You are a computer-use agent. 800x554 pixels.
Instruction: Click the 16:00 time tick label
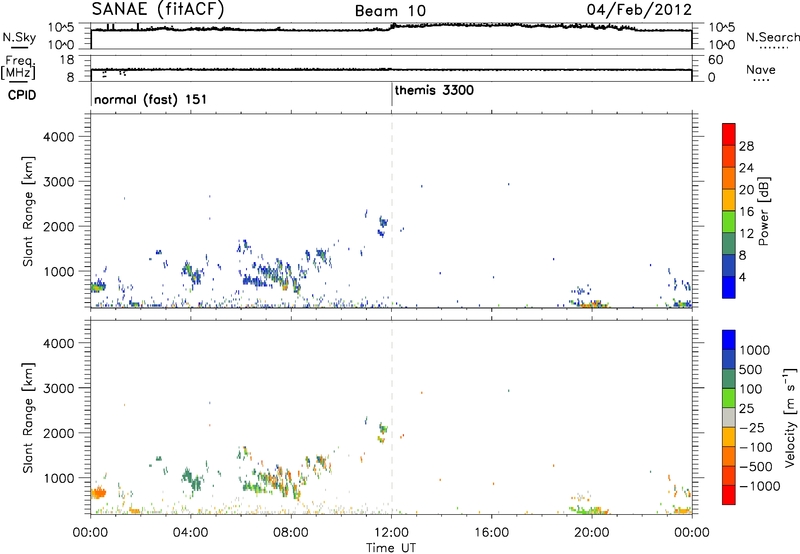pyautogui.click(x=491, y=533)
